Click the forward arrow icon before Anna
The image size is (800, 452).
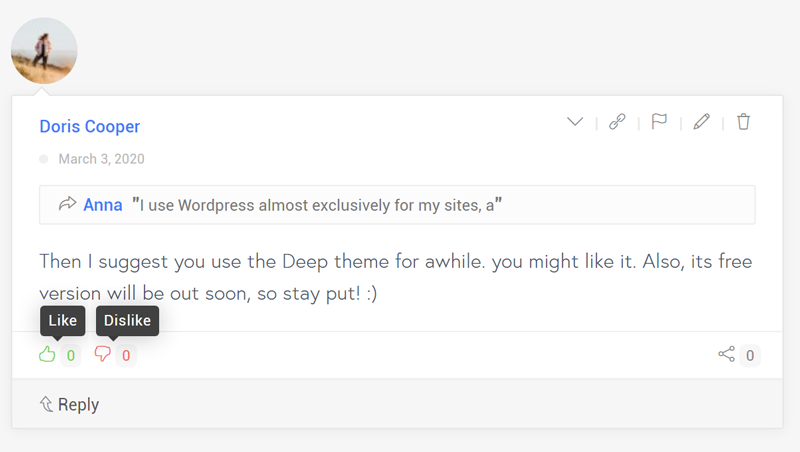point(67,204)
